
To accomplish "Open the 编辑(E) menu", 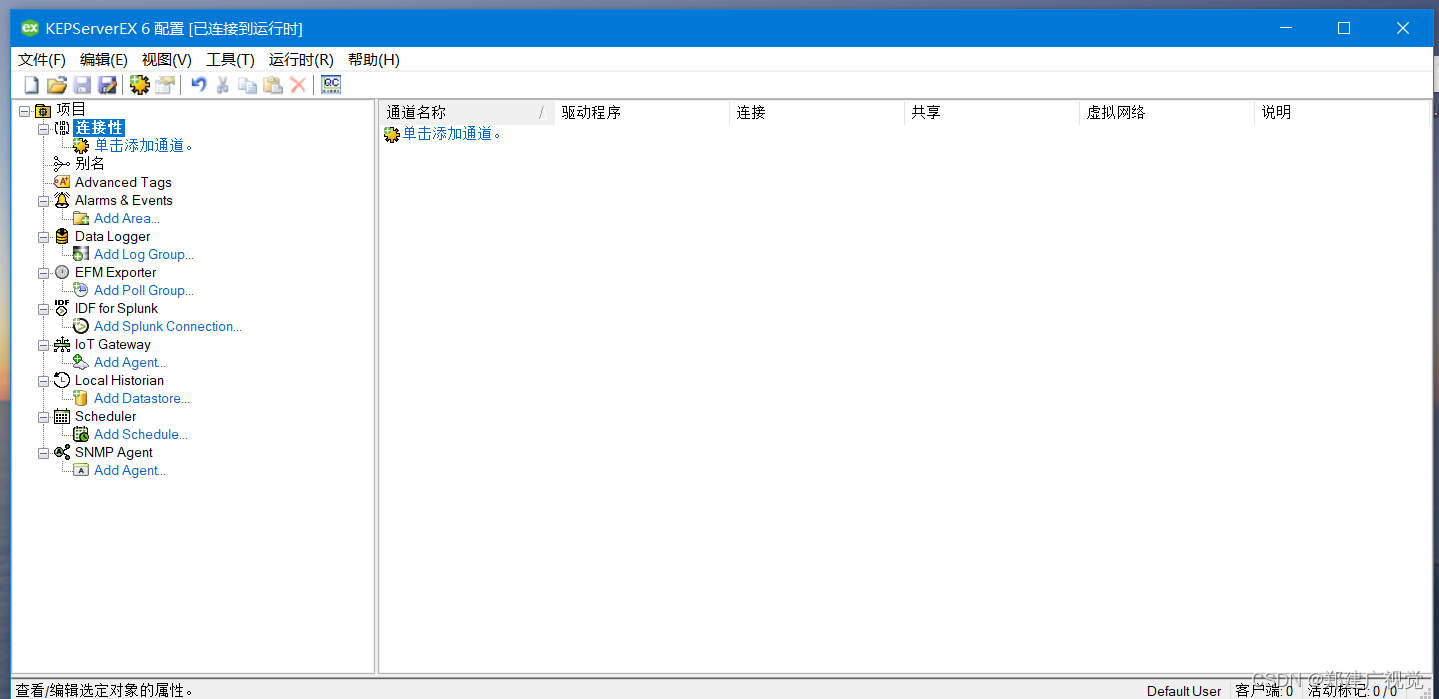I will click(x=104, y=60).
